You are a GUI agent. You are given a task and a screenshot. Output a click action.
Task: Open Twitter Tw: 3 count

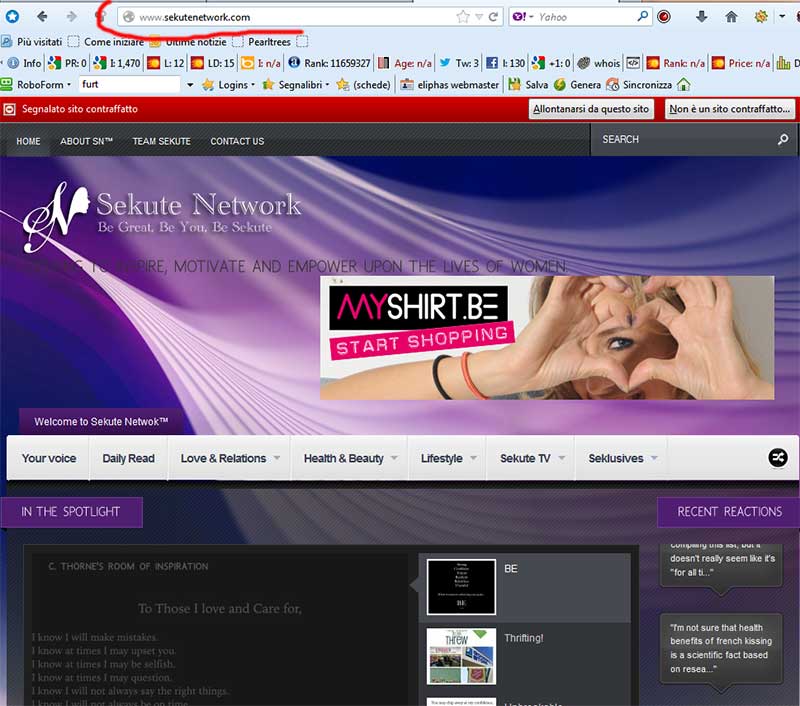[459, 63]
